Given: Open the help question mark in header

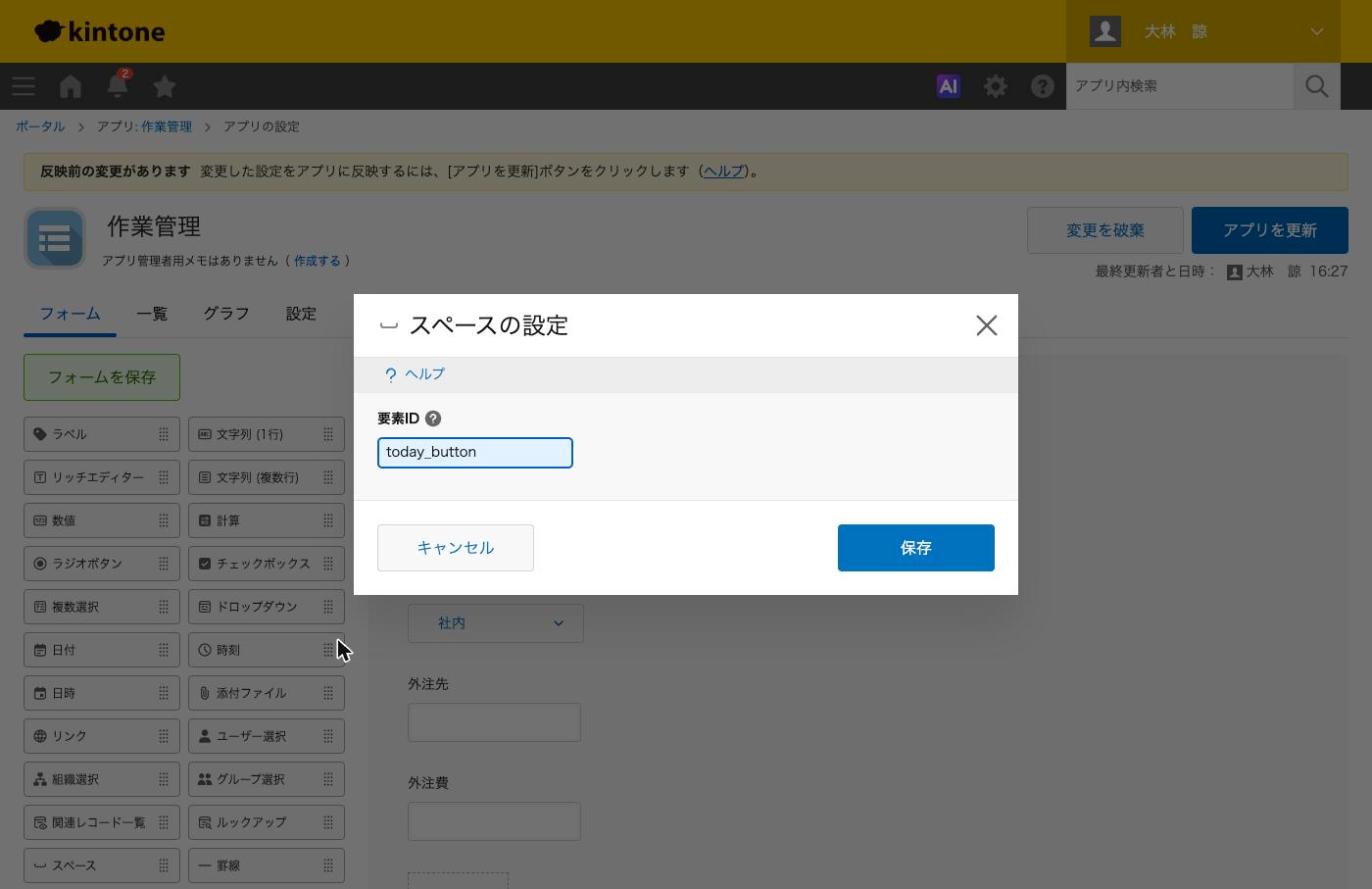Looking at the screenshot, I should tap(1042, 86).
